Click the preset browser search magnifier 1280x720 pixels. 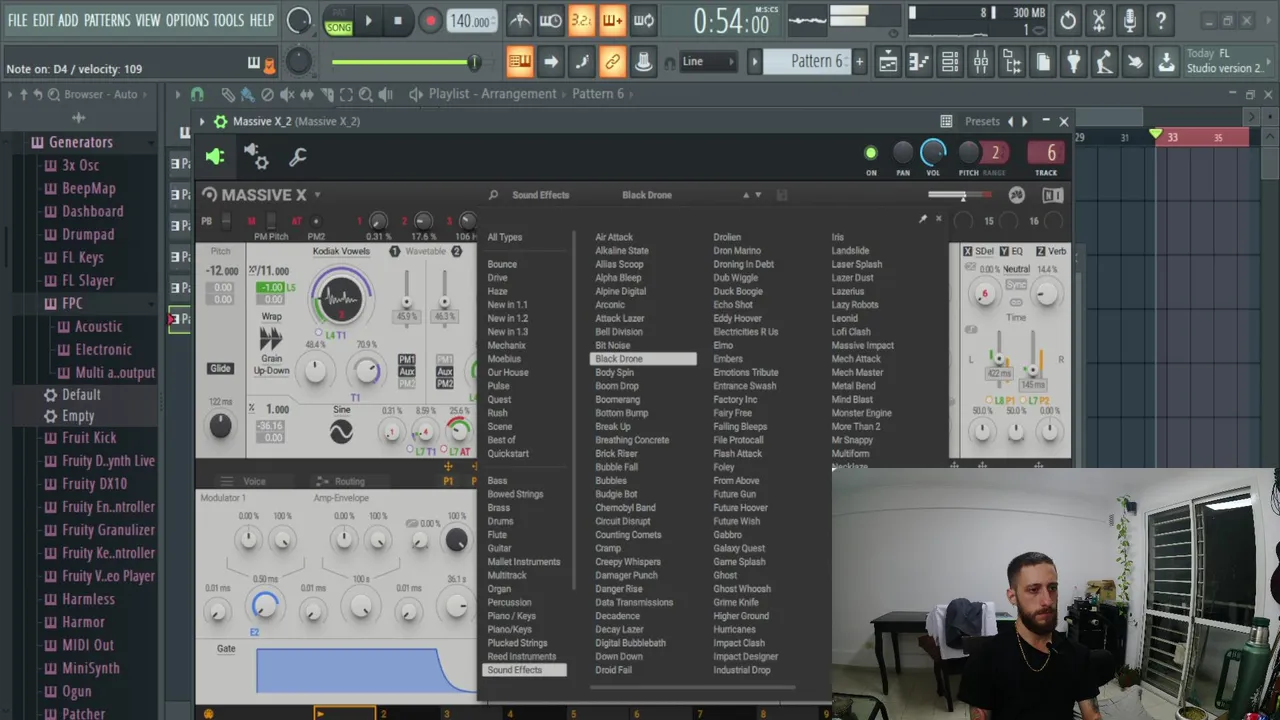coord(493,195)
